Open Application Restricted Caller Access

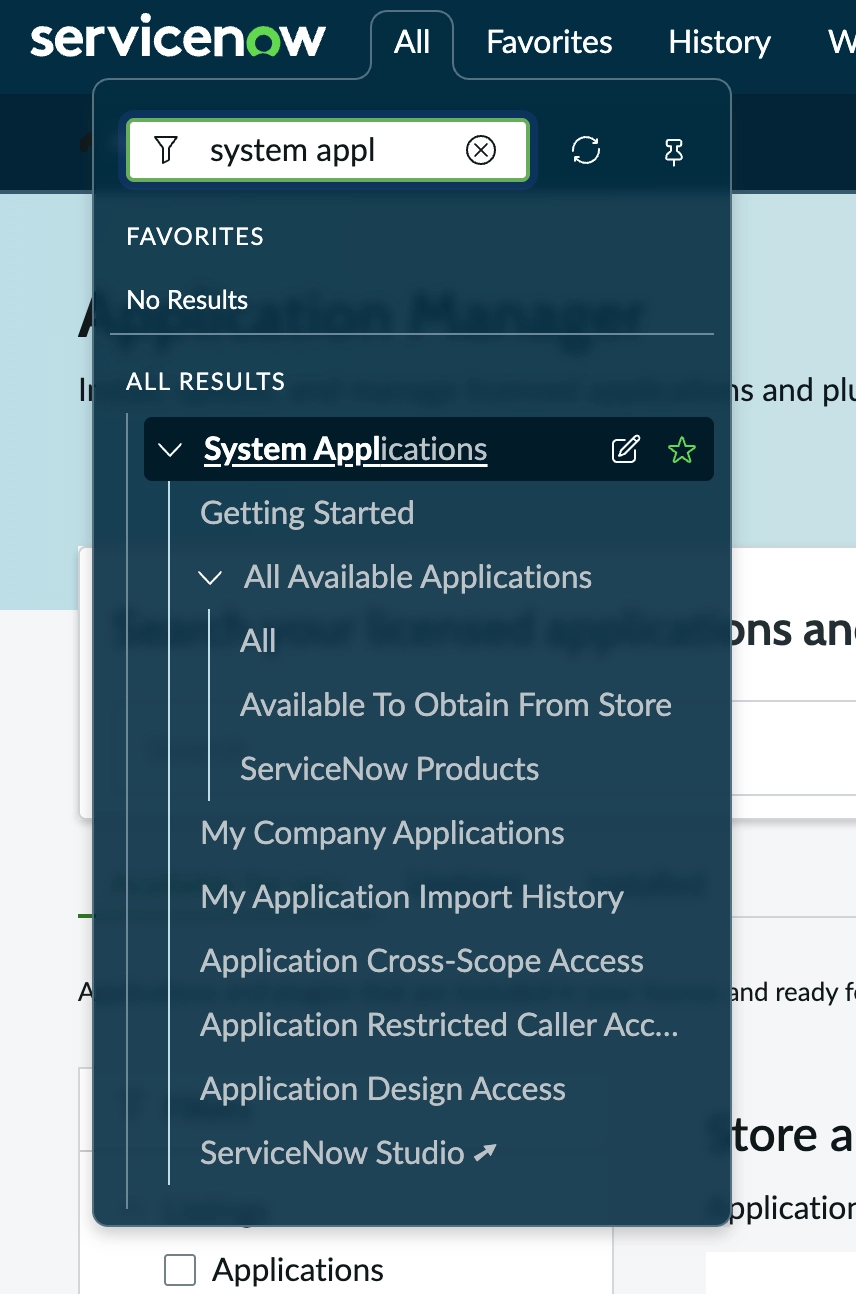pos(440,1025)
